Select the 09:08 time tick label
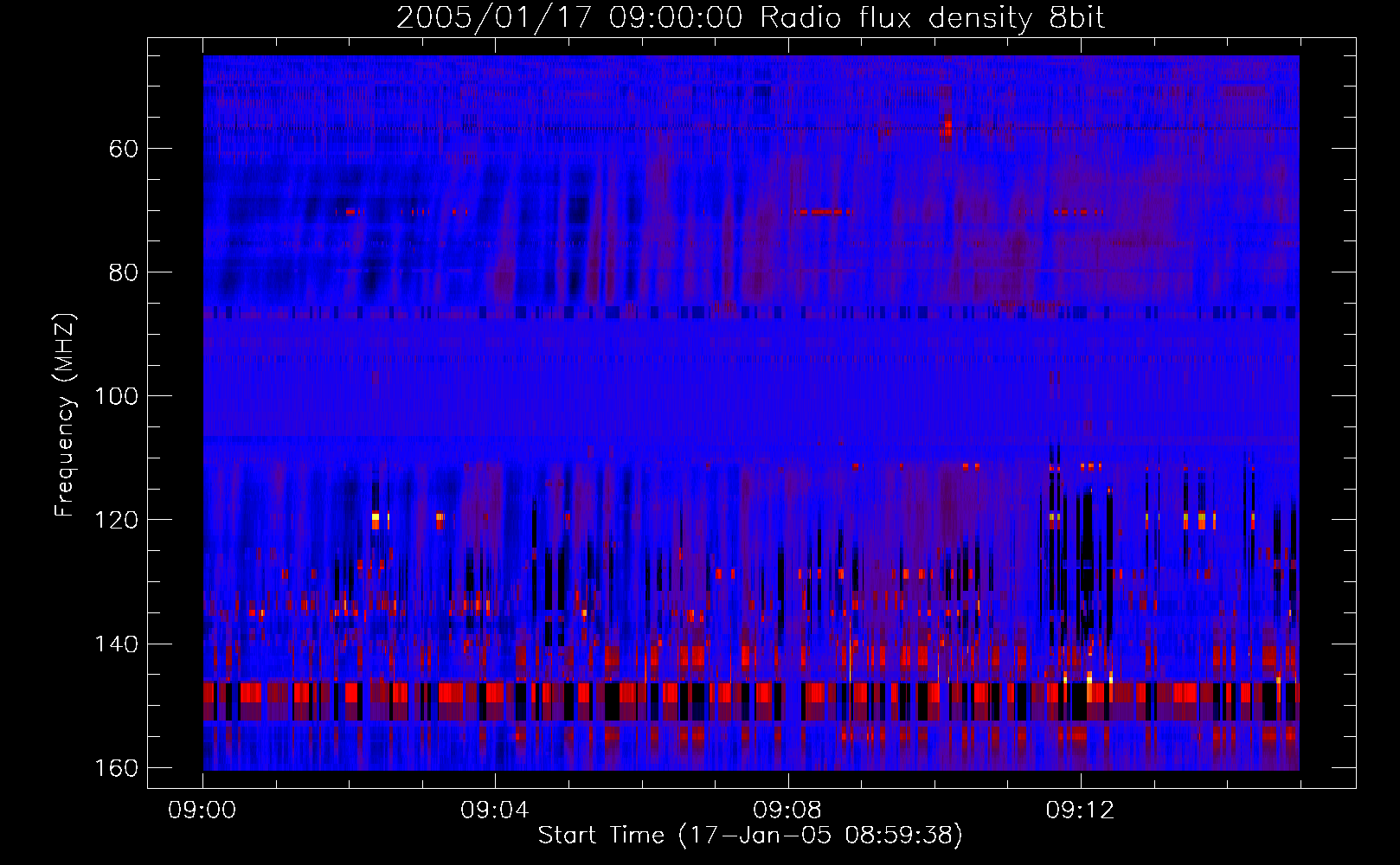 [787, 811]
